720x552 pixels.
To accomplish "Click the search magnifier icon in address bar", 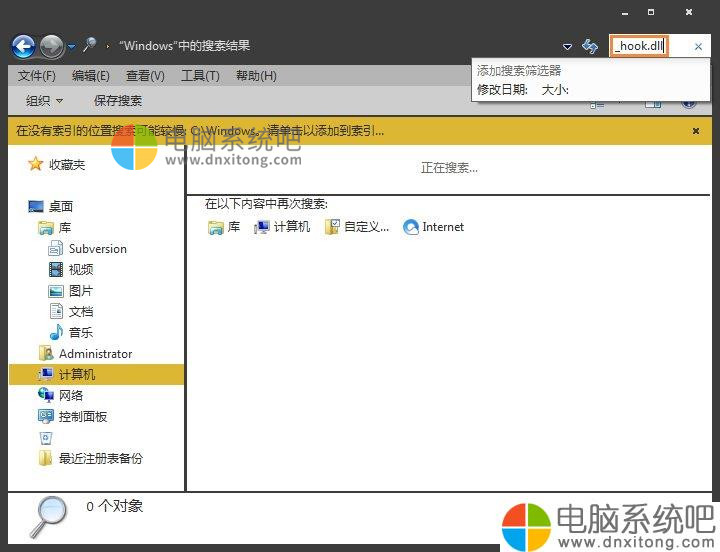I will (90, 45).
